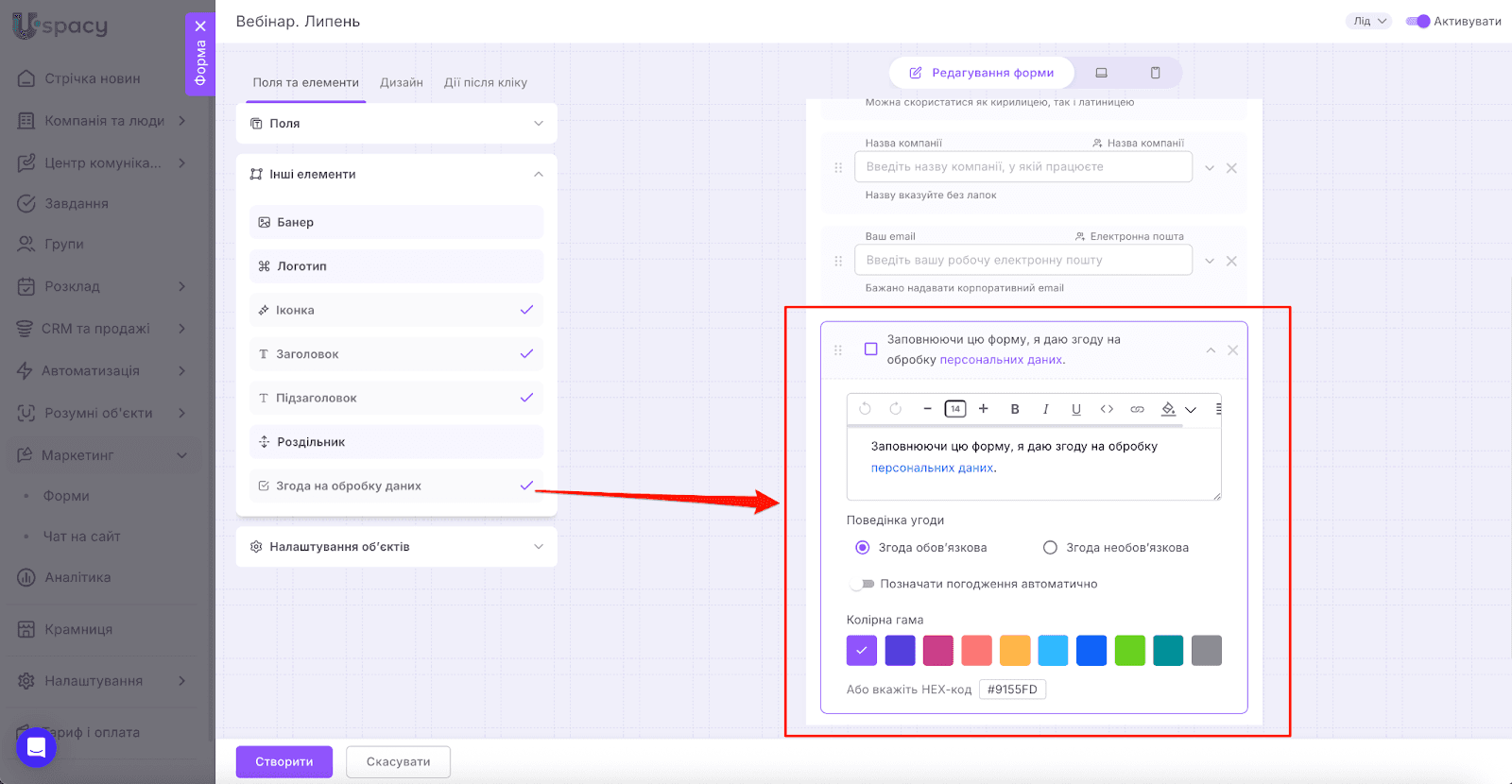Click the Italic formatting icon
This screenshot has height=784, width=1512.
[1045, 409]
